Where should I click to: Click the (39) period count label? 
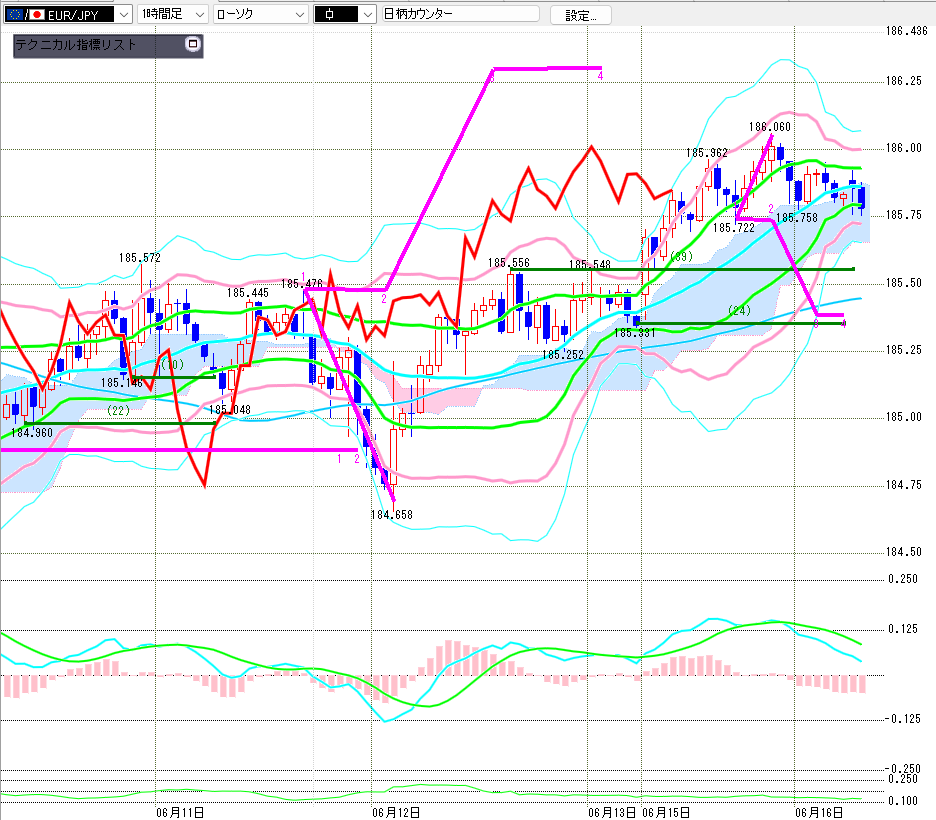coord(681,256)
